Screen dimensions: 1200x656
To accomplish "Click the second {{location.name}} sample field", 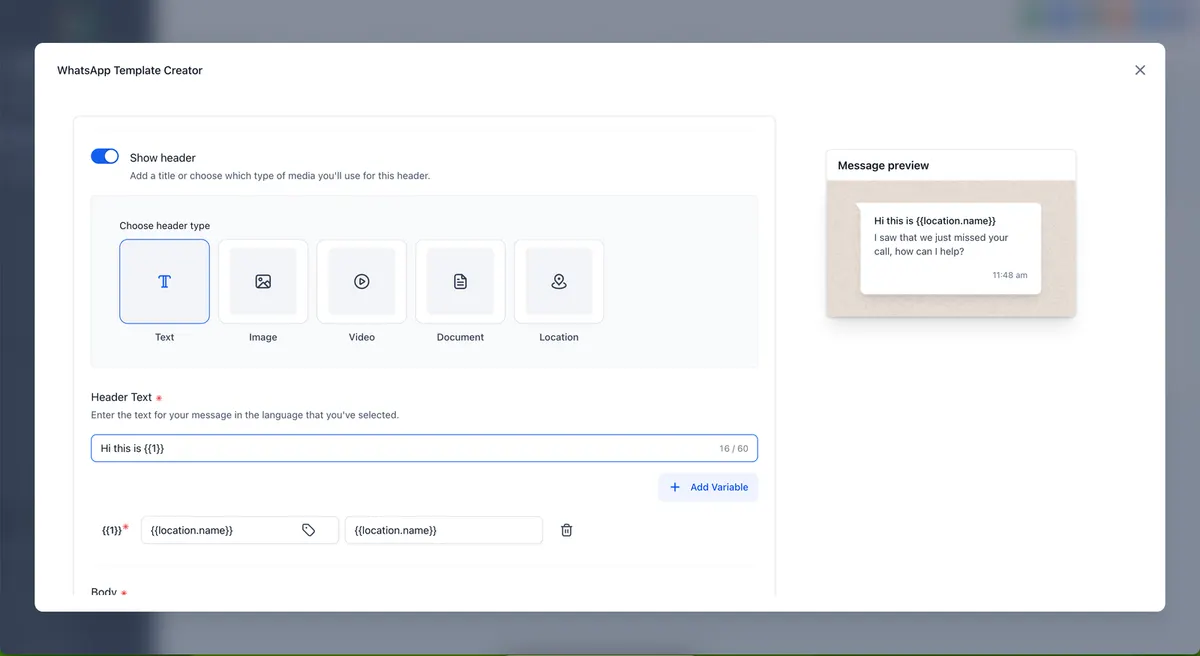I will click(x=444, y=530).
